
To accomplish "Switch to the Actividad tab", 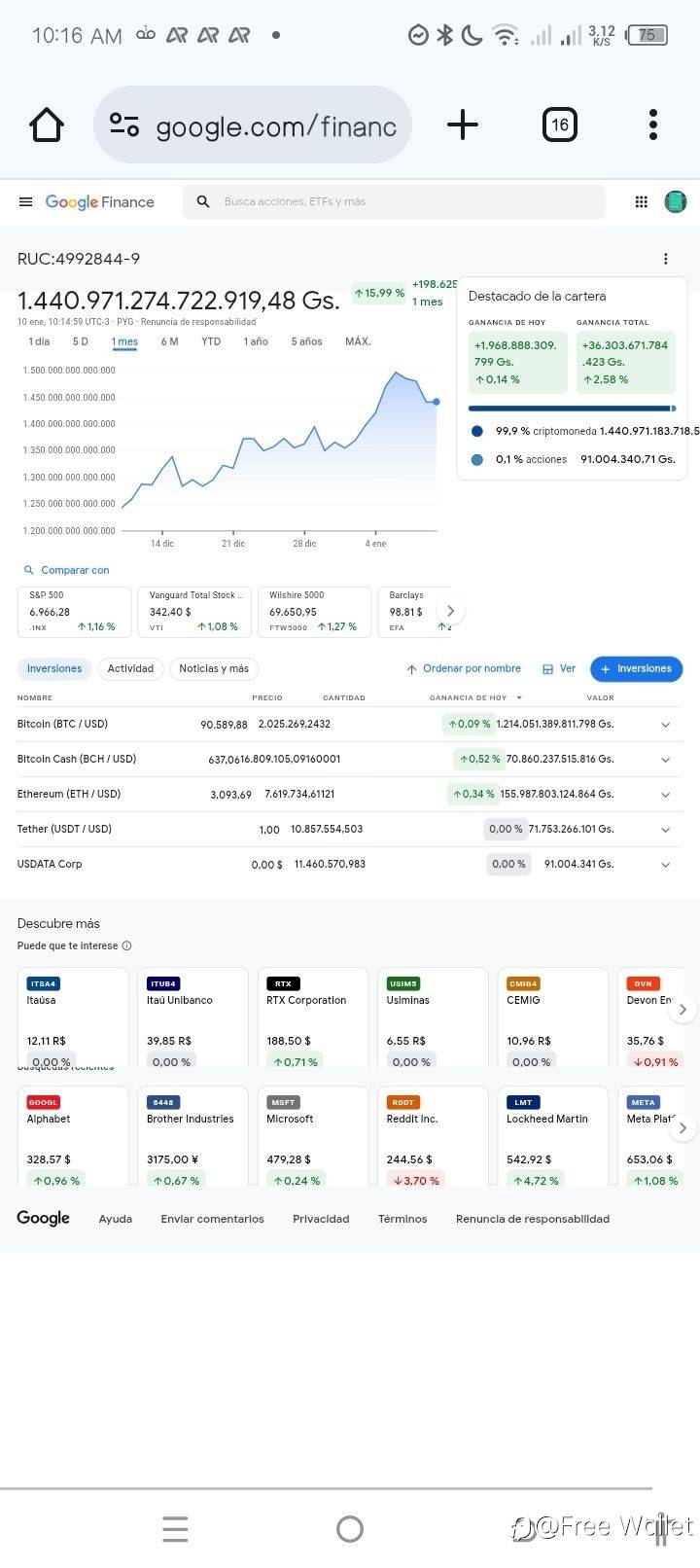I will pos(130,669).
